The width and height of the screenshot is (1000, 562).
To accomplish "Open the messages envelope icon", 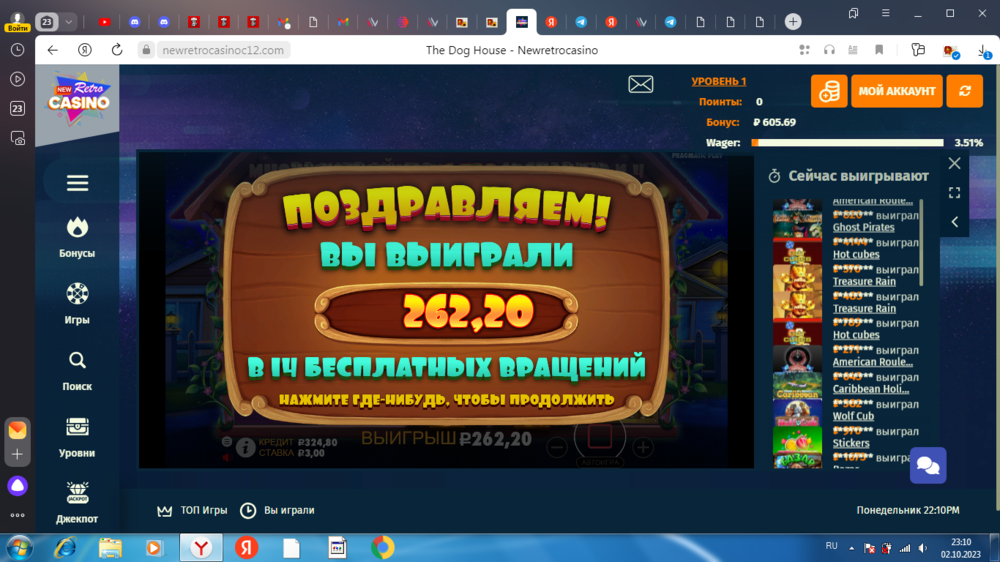I will [x=640, y=84].
